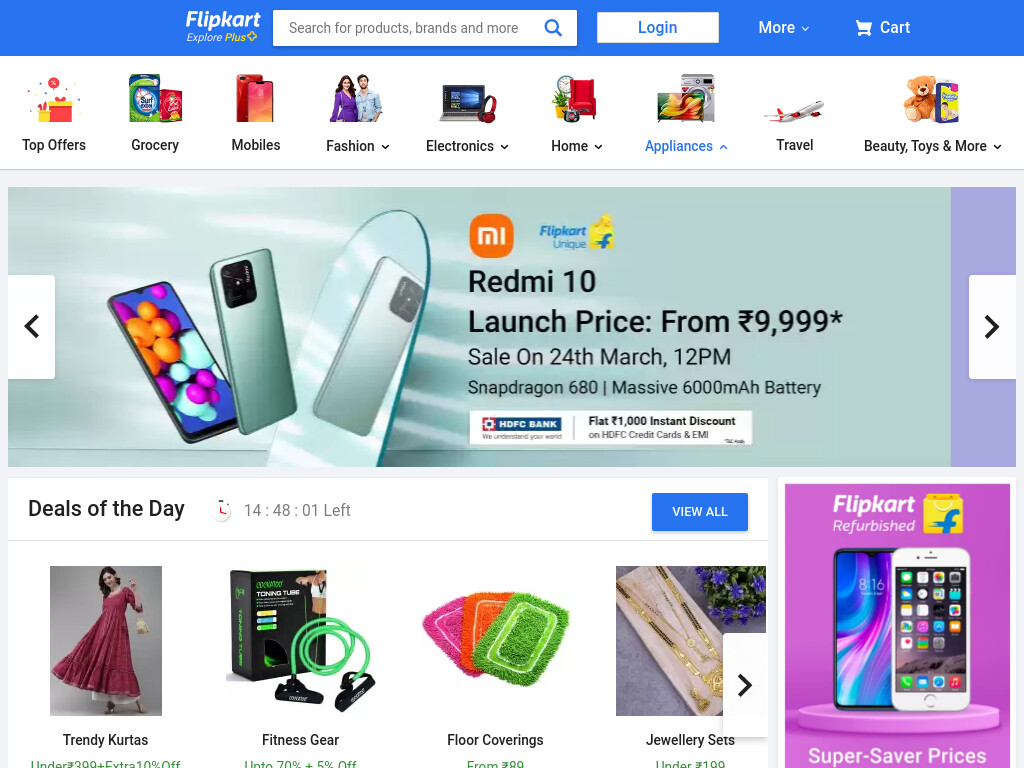Click the Flipkart logo
The width and height of the screenshot is (1024, 768).
coord(222,27)
